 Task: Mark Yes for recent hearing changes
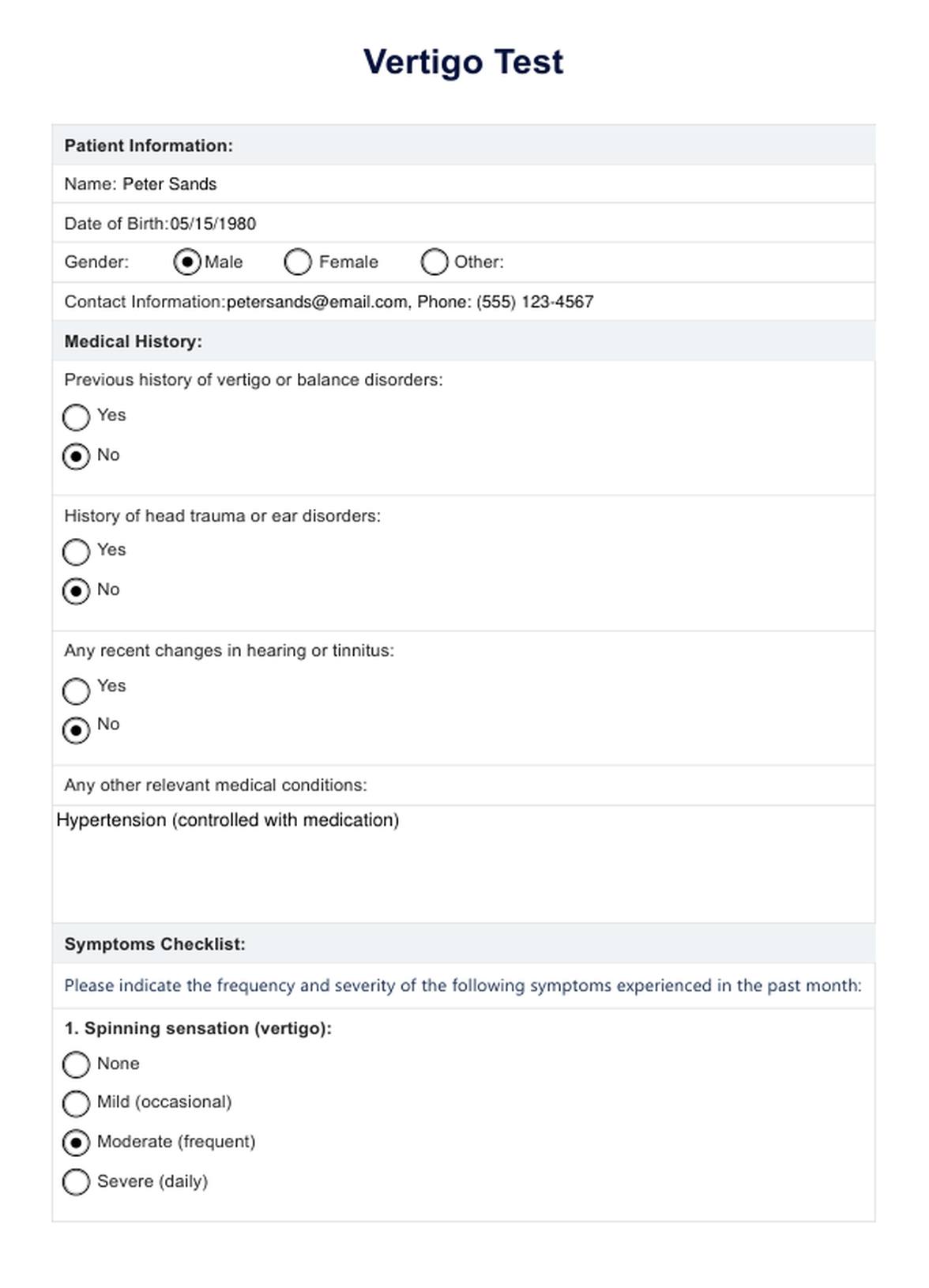coord(76,691)
